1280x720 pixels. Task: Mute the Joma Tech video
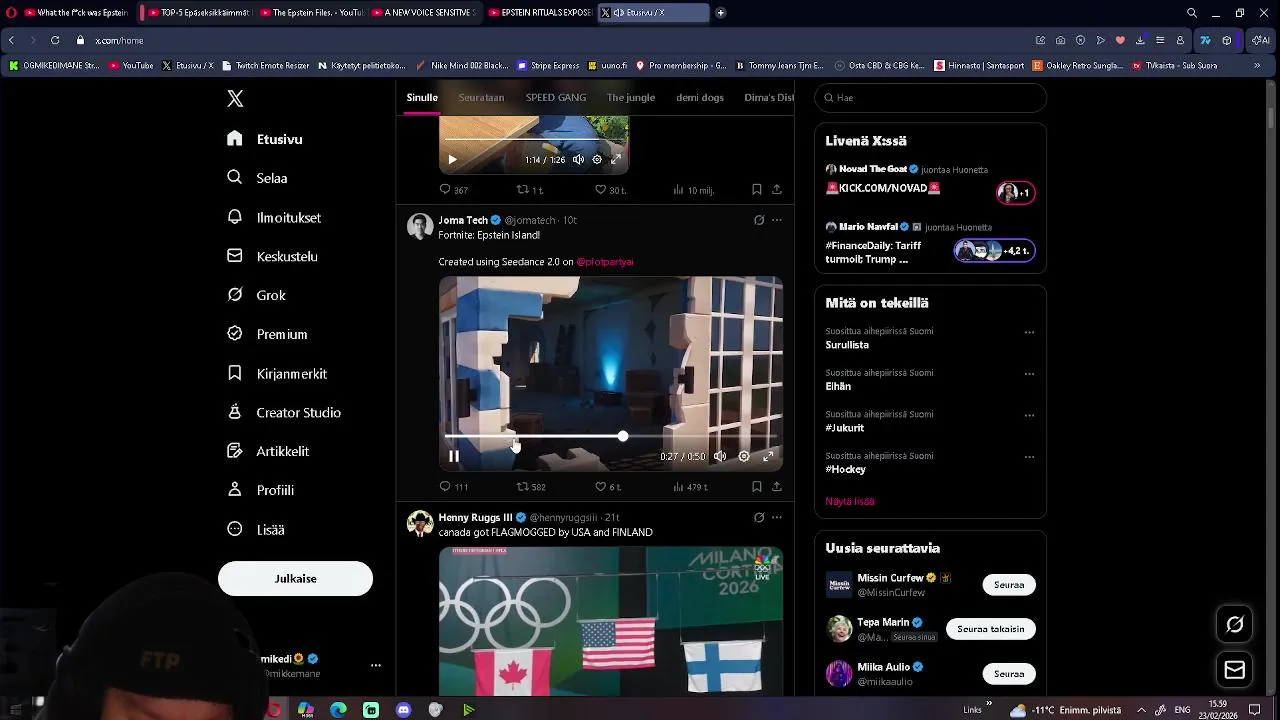719,456
